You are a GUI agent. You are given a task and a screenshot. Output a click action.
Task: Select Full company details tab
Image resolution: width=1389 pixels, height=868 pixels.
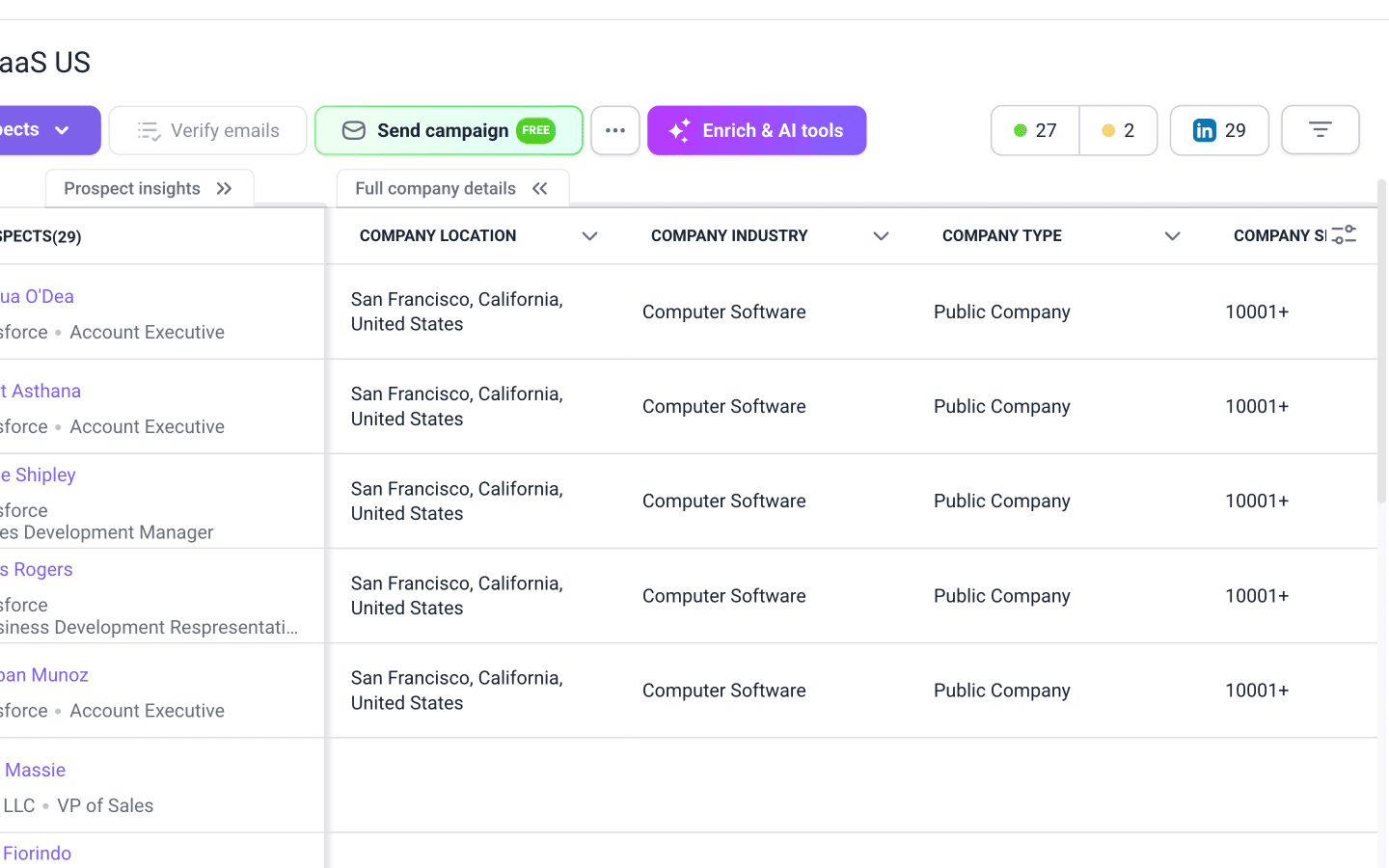point(452,188)
